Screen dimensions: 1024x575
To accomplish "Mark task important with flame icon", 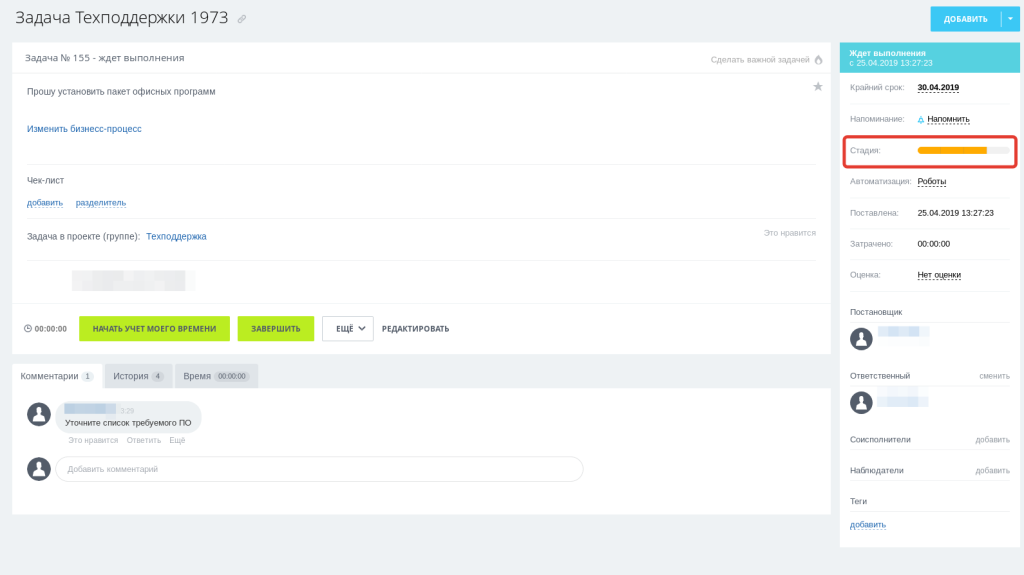I will tap(818, 59).
